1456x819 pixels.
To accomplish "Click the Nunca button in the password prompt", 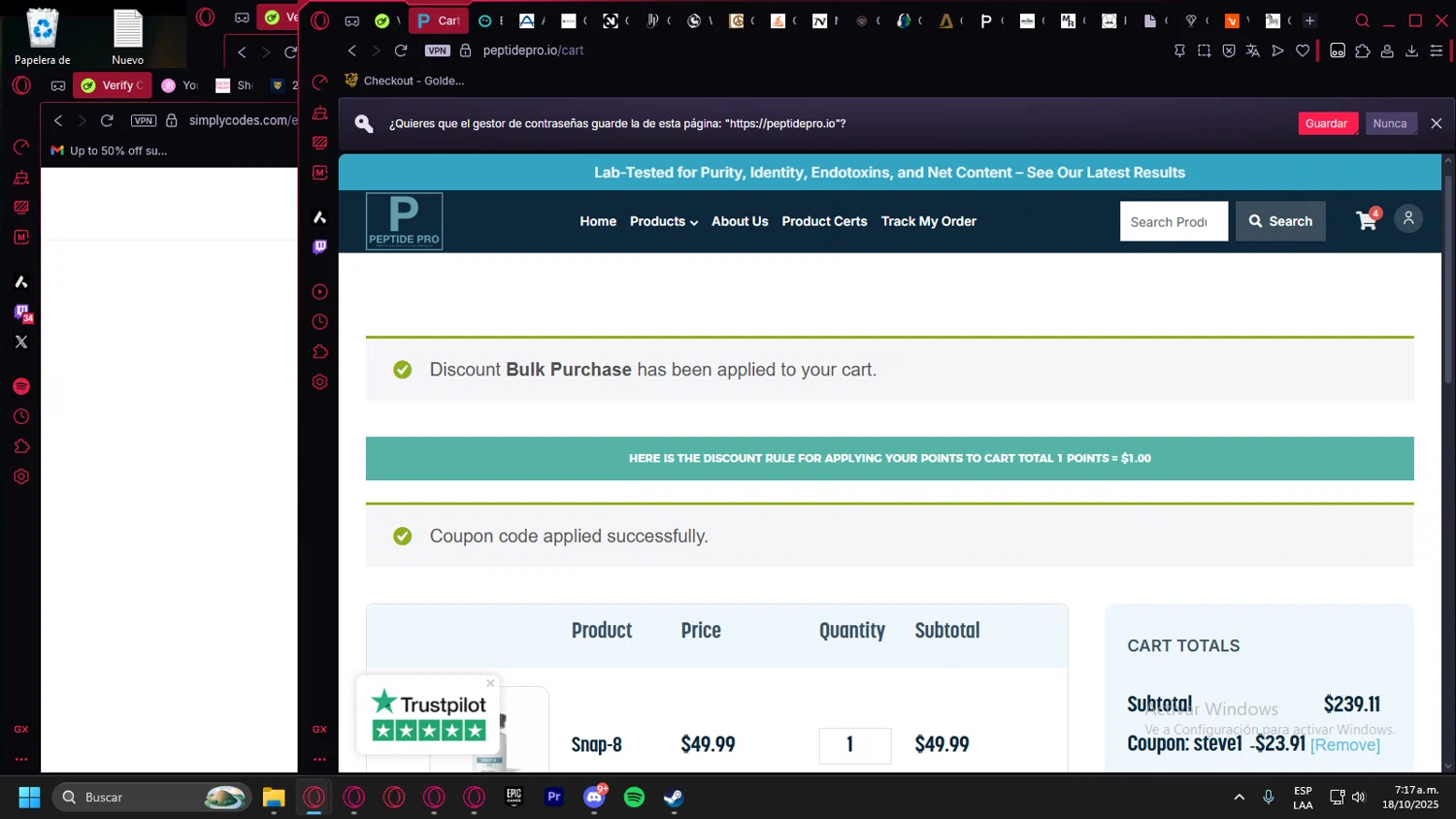I will tap(1390, 123).
